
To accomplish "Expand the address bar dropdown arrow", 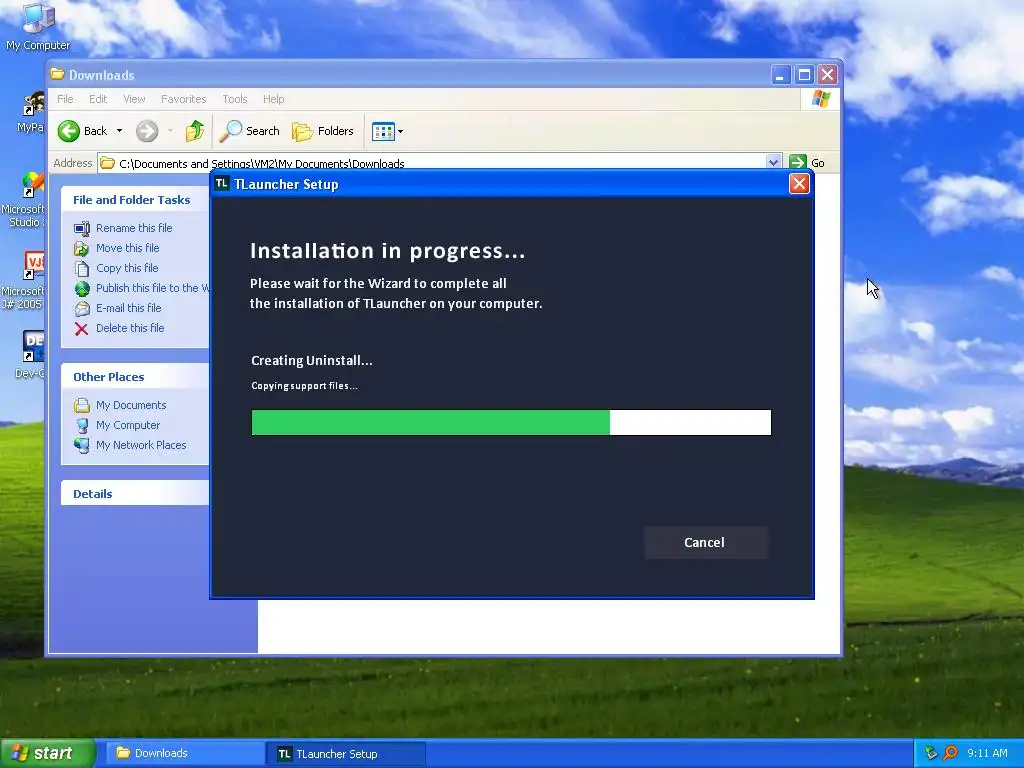I will (x=773, y=162).
